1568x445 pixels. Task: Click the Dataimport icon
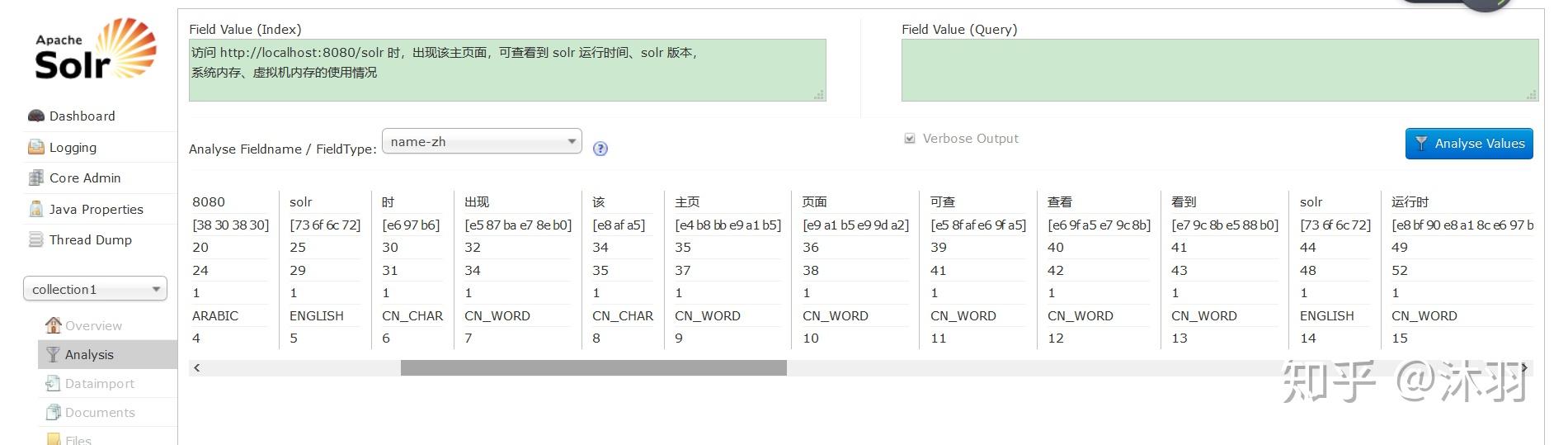pyautogui.click(x=53, y=383)
